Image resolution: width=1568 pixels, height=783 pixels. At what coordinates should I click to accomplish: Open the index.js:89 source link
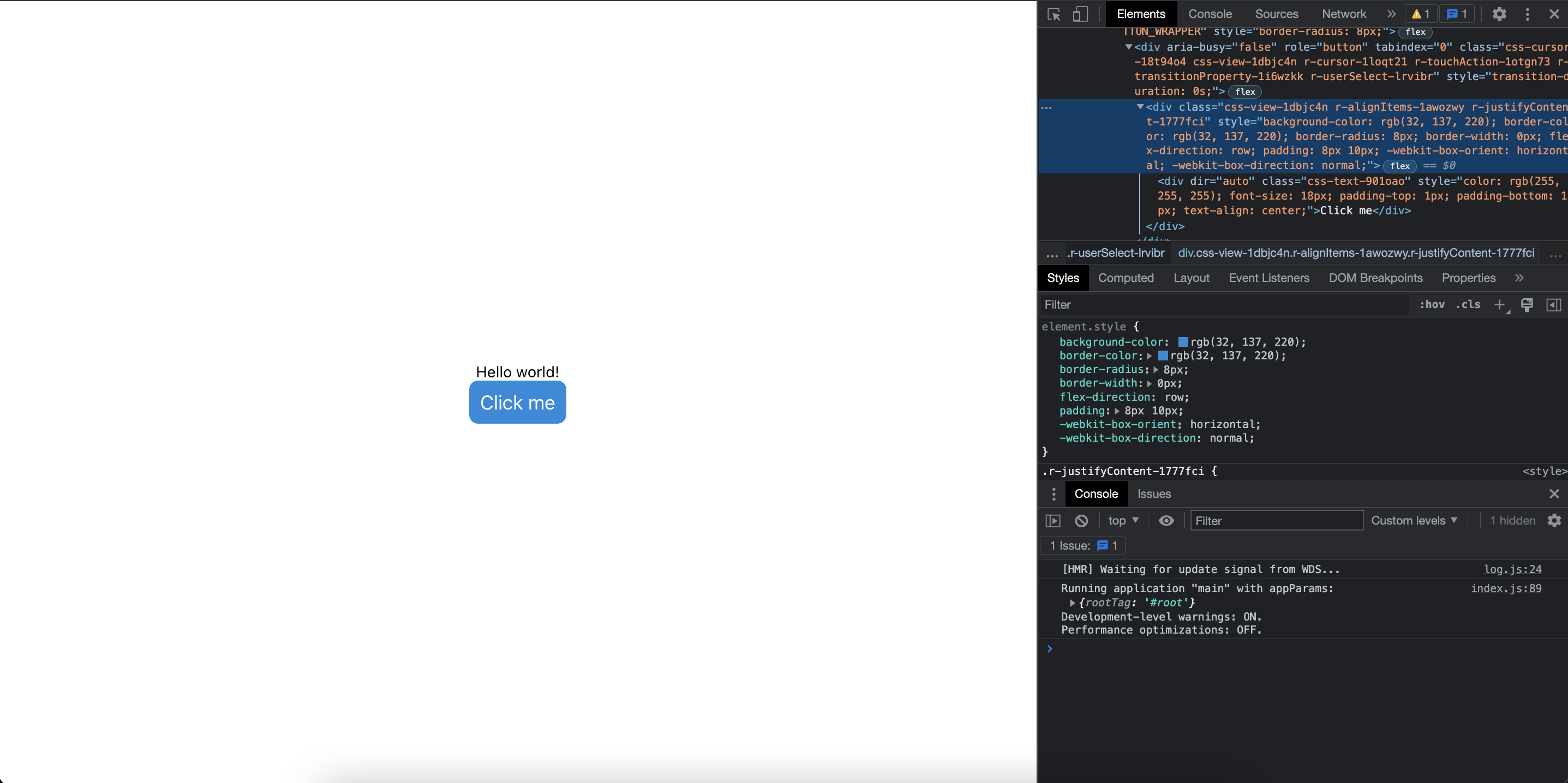tap(1506, 588)
